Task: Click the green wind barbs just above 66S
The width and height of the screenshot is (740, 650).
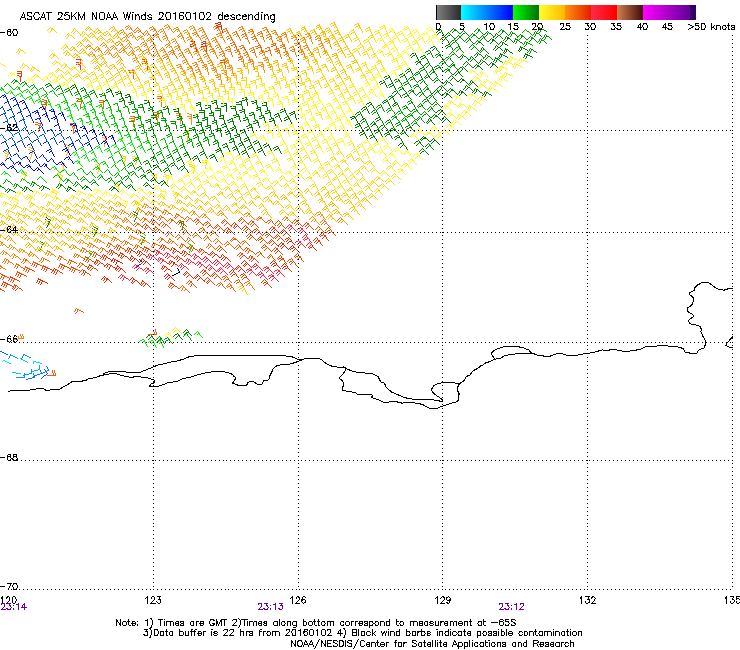Action: 171,338
